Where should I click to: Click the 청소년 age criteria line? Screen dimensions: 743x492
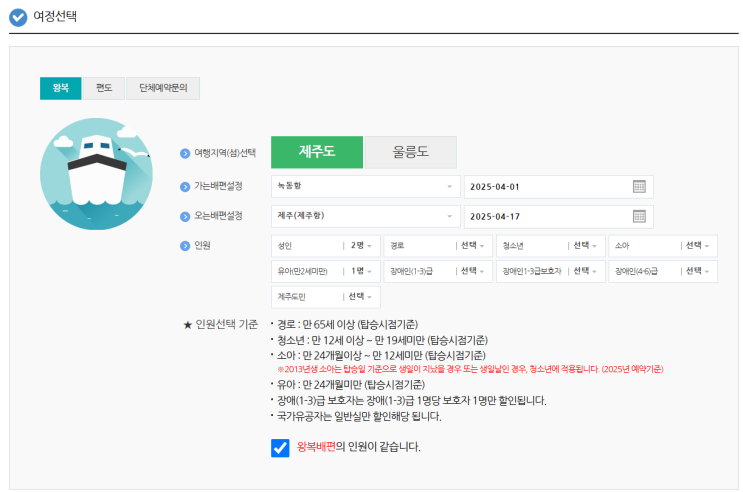(382, 340)
